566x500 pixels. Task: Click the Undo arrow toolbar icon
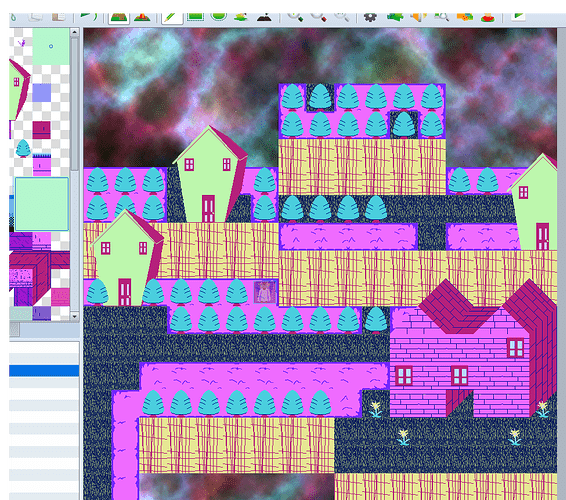(x=90, y=17)
